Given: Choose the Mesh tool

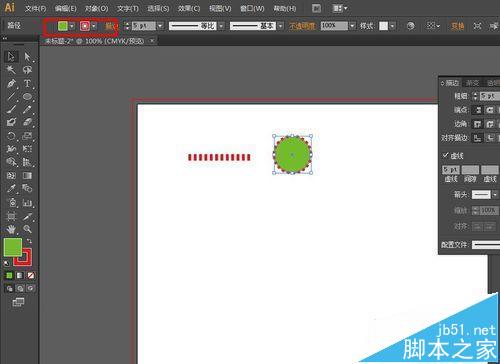Looking at the screenshot, I should coord(11,175).
